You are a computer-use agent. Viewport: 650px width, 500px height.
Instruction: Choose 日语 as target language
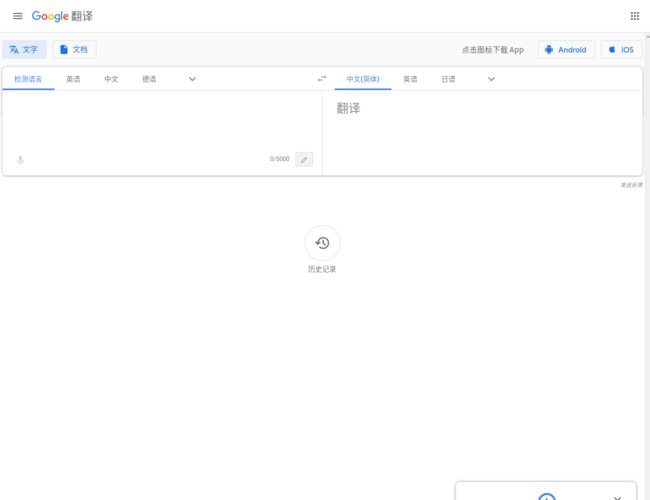(448, 79)
